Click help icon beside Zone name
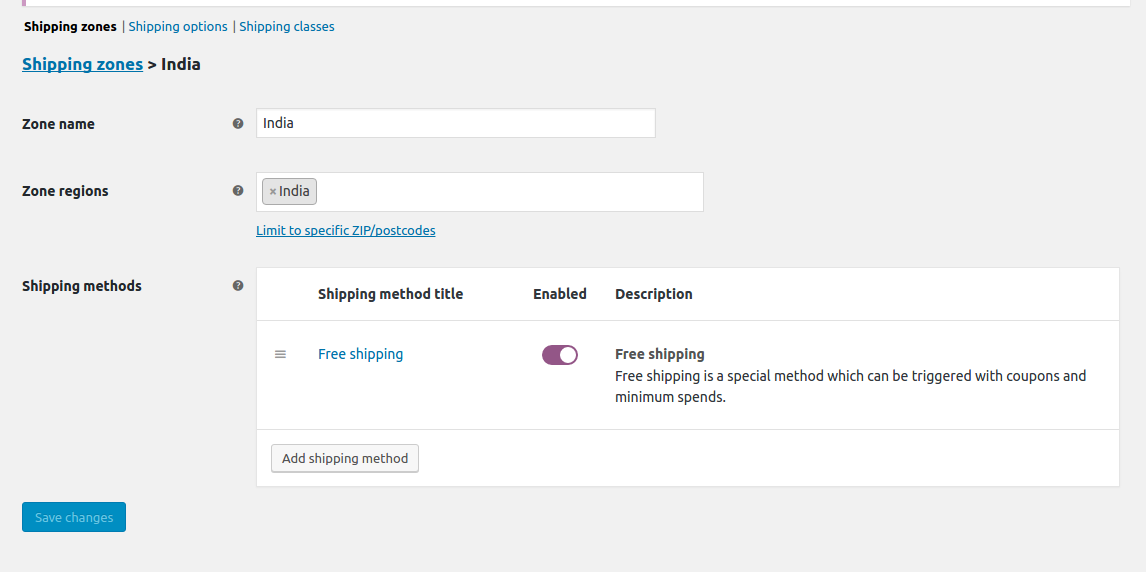1146x572 pixels. click(238, 123)
